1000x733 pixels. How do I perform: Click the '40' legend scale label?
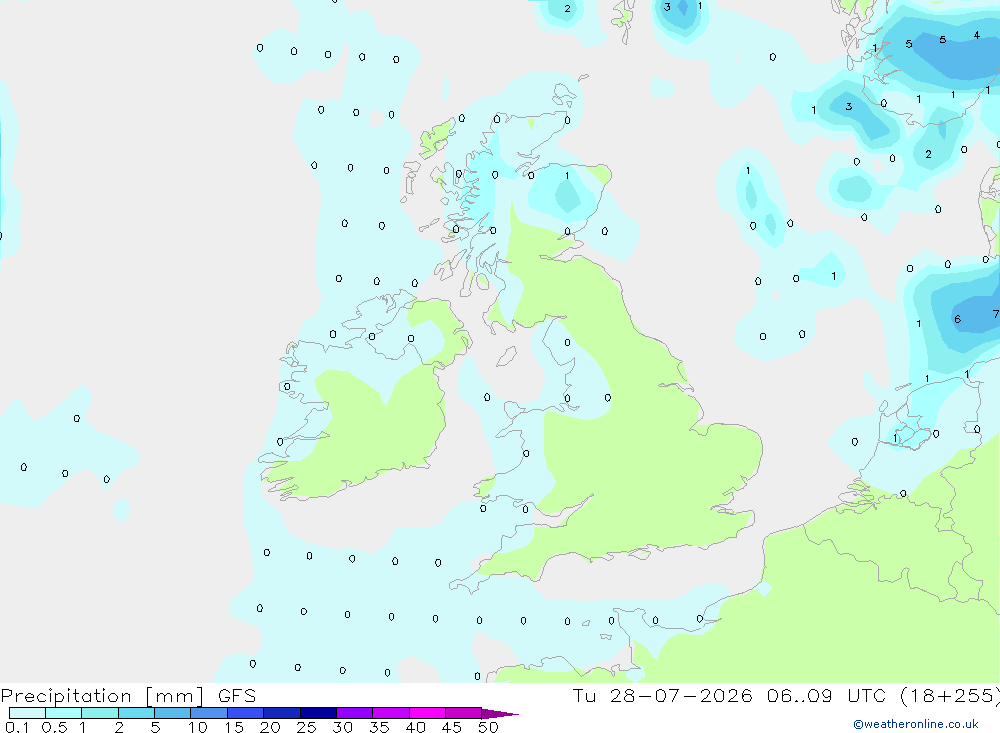[x=415, y=727]
